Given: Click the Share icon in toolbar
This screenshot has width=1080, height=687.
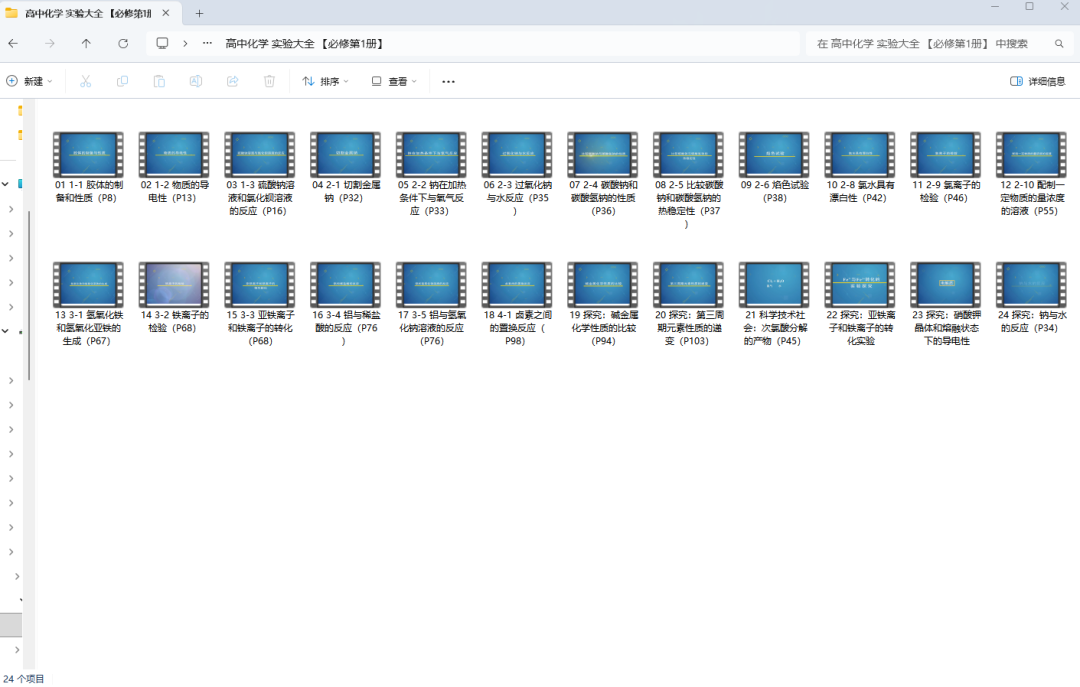Looking at the screenshot, I should [233, 81].
